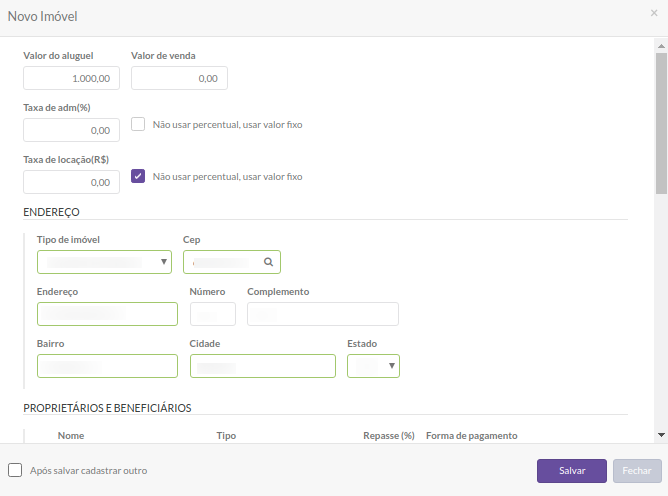668x496 pixels.
Task: Click into the Endereço input field
Action: [107, 314]
